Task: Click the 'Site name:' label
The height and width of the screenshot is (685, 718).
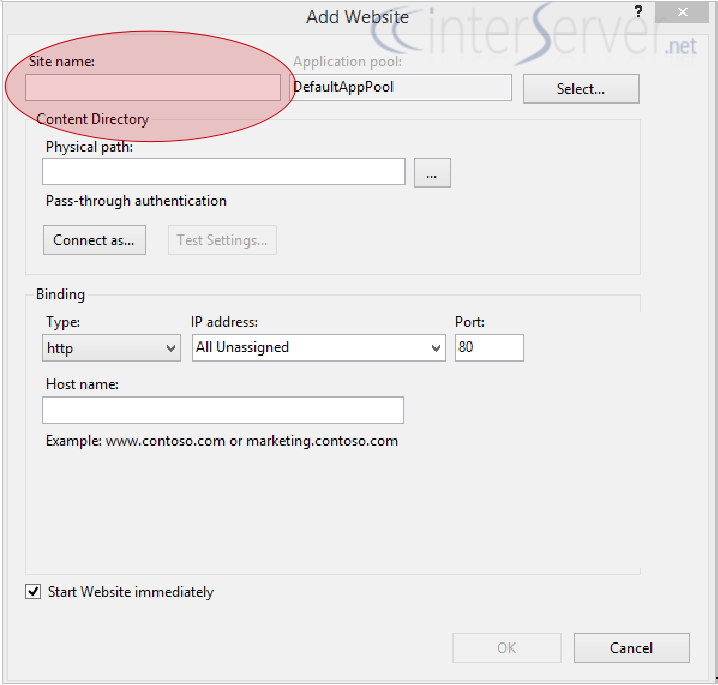Action: click(x=62, y=61)
